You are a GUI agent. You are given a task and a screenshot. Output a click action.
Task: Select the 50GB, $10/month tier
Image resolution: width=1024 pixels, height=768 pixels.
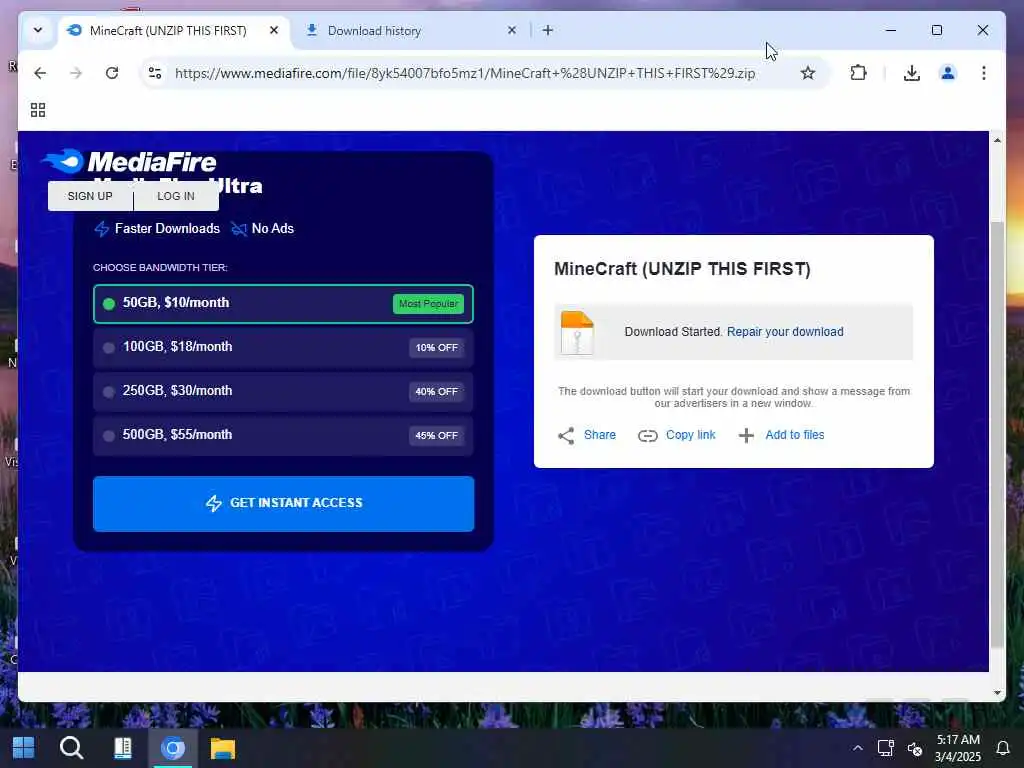point(283,304)
